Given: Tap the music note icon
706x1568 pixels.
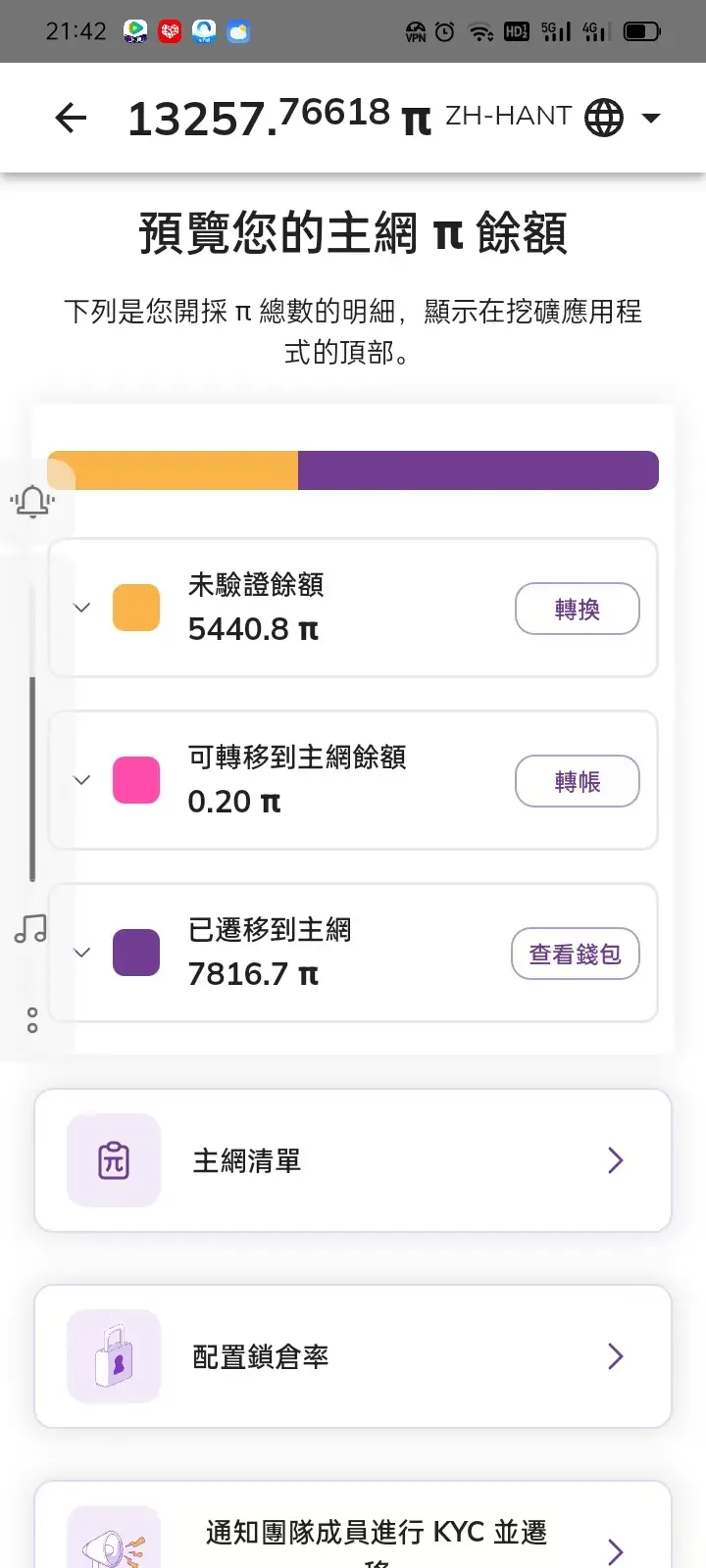Looking at the screenshot, I should pyautogui.click(x=30, y=929).
